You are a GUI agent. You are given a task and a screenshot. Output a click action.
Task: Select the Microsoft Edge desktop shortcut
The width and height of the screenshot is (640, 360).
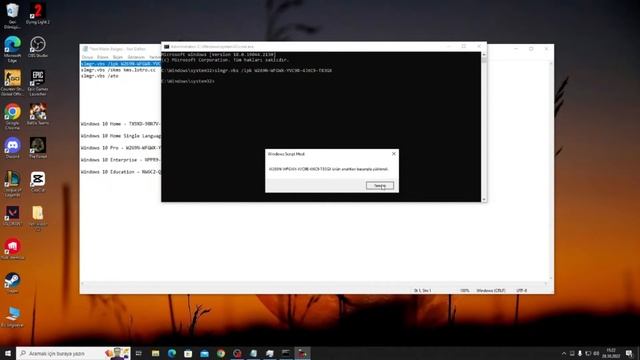(x=12, y=49)
